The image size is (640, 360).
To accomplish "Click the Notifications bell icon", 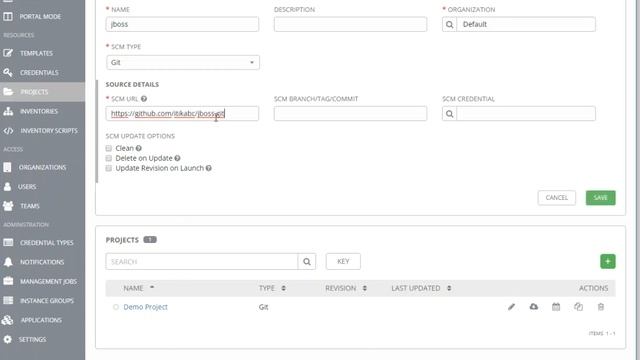I will click(8, 262).
